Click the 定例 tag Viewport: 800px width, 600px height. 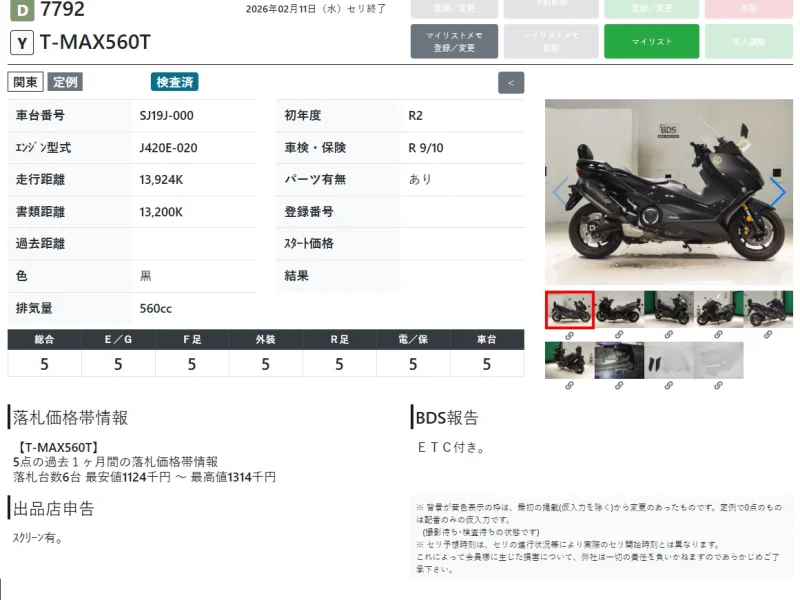click(65, 82)
